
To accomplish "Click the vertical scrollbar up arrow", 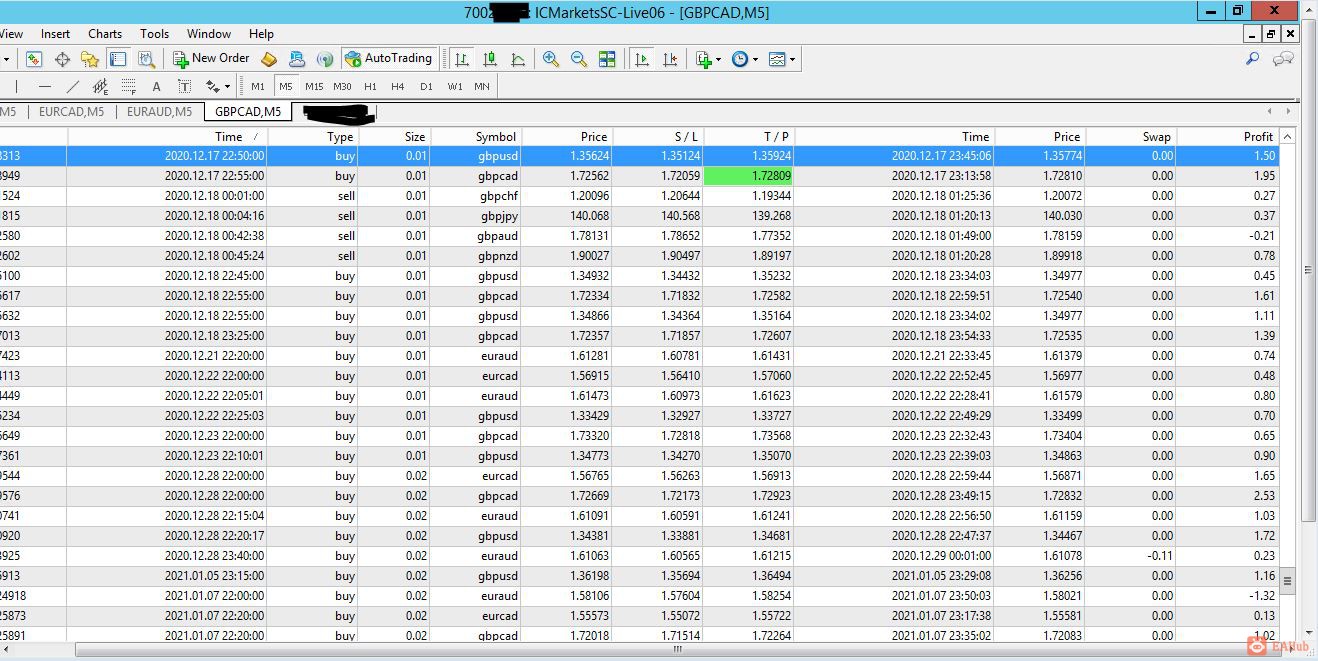I will (x=1287, y=136).
